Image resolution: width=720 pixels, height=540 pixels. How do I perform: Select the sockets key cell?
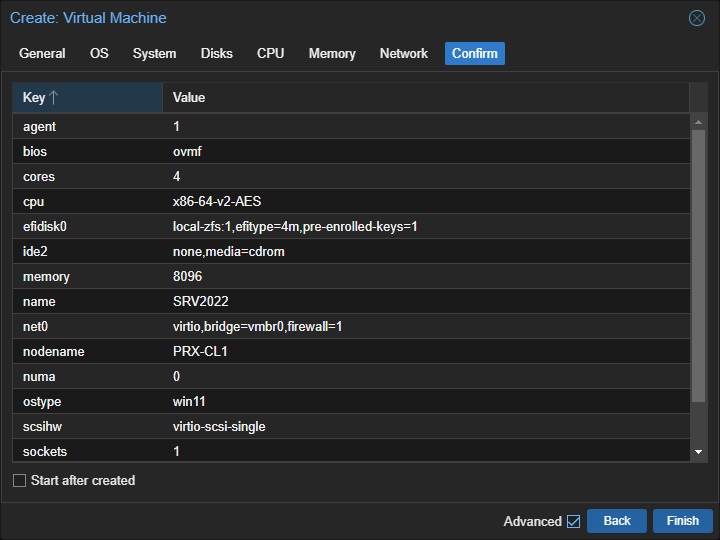click(x=87, y=451)
